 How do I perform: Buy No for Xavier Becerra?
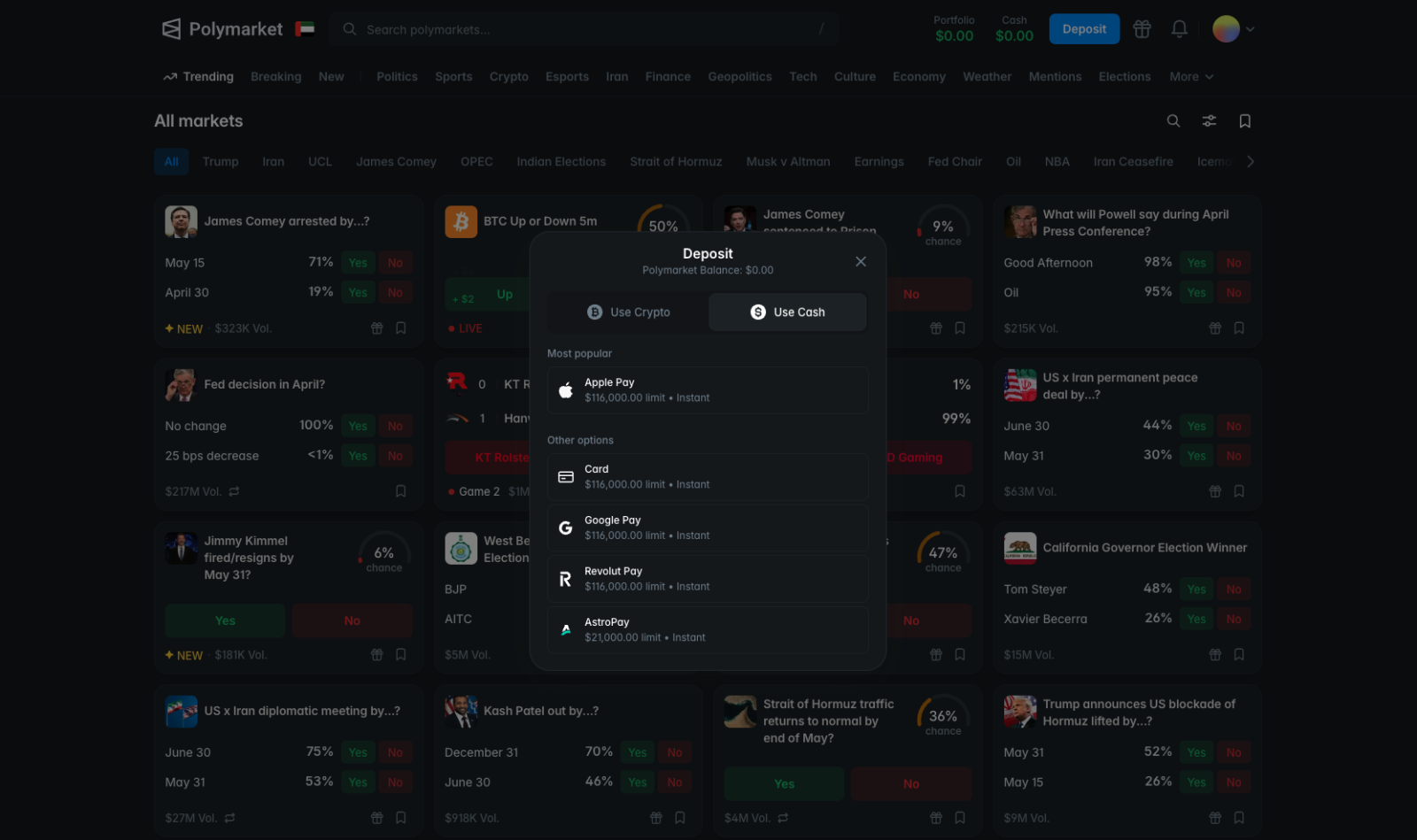click(x=1234, y=620)
